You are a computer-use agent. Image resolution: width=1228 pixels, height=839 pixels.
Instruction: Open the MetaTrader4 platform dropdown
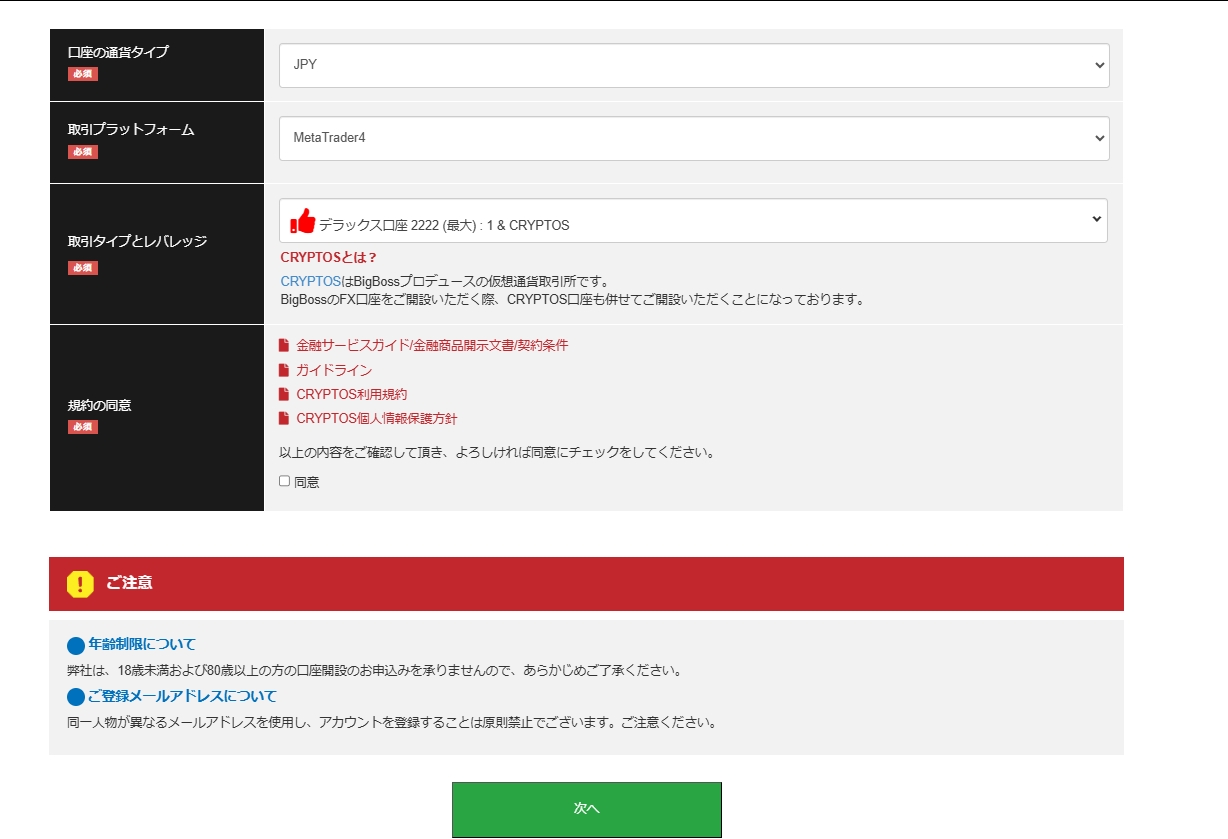click(694, 138)
